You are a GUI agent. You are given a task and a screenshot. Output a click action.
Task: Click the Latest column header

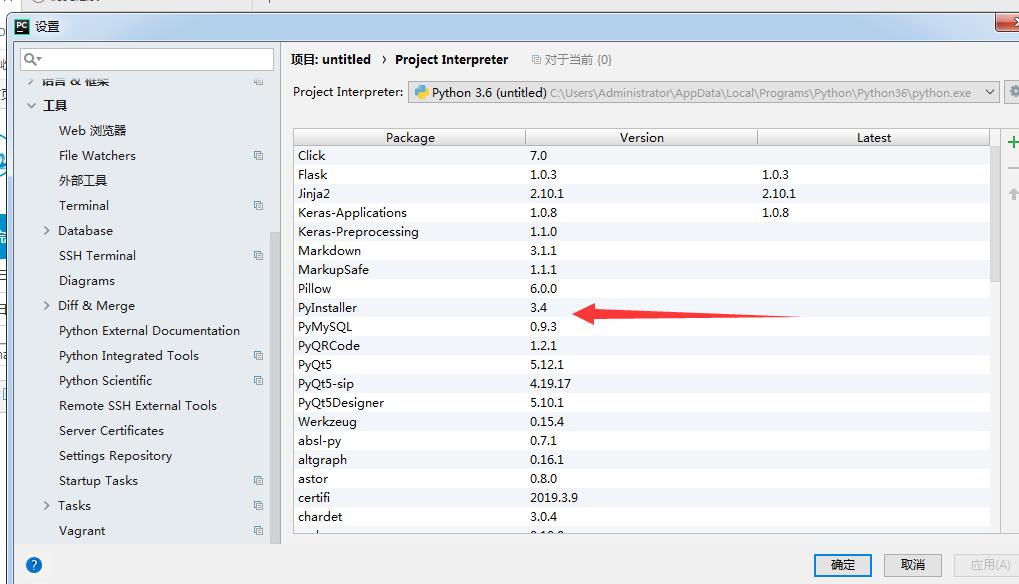point(873,137)
